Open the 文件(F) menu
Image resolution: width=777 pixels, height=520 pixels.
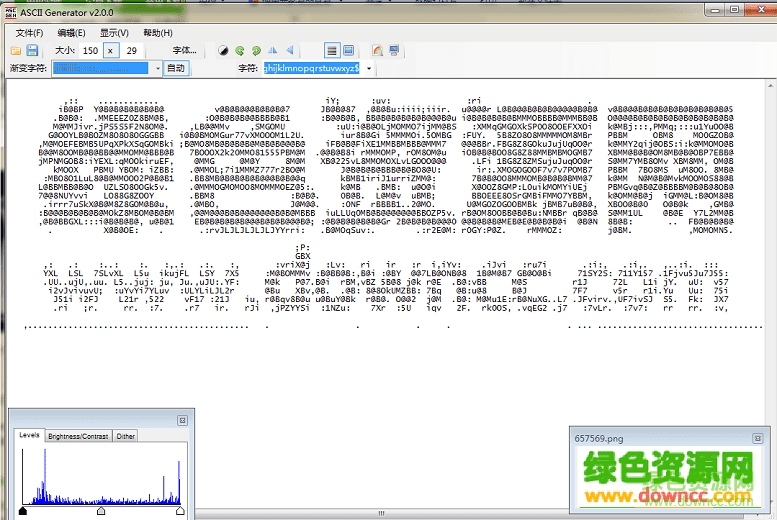tap(29, 32)
